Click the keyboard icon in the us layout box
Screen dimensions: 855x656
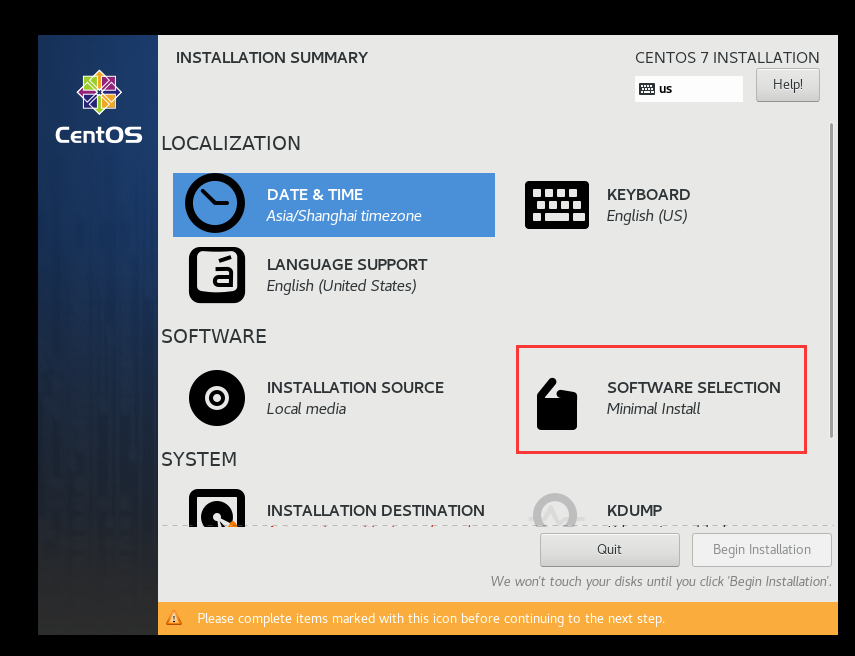click(647, 89)
